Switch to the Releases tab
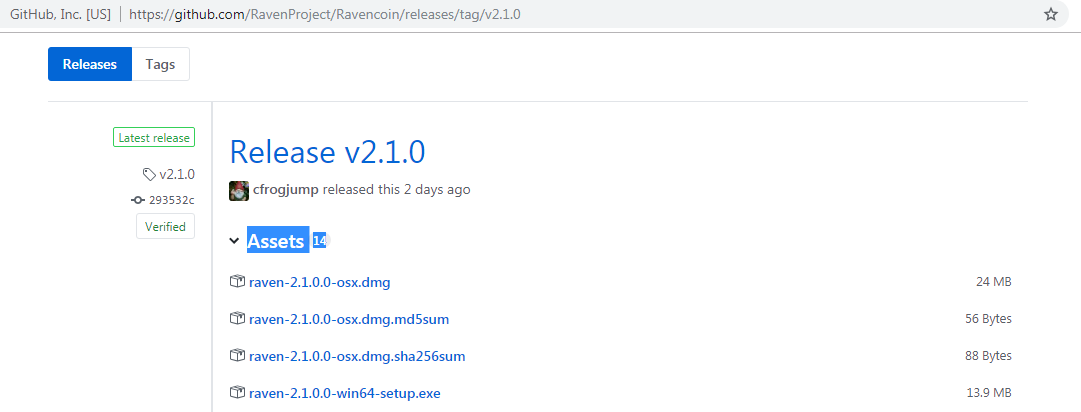The image size is (1081, 412). [90, 64]
